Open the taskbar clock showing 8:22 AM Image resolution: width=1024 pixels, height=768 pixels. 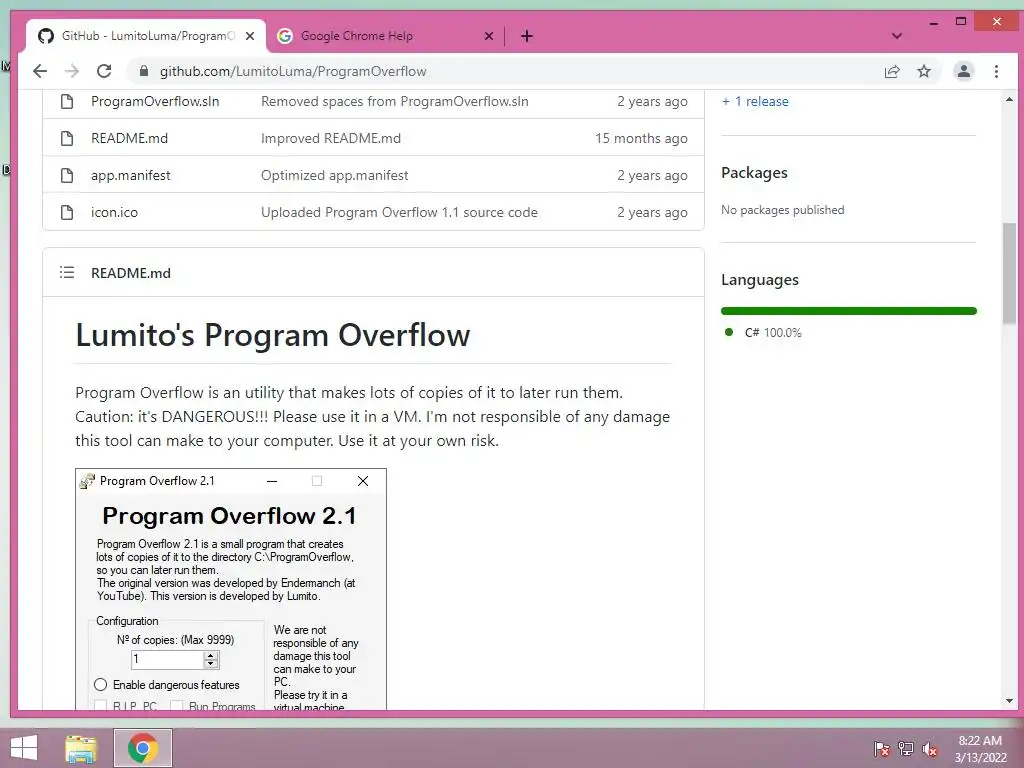980,748
